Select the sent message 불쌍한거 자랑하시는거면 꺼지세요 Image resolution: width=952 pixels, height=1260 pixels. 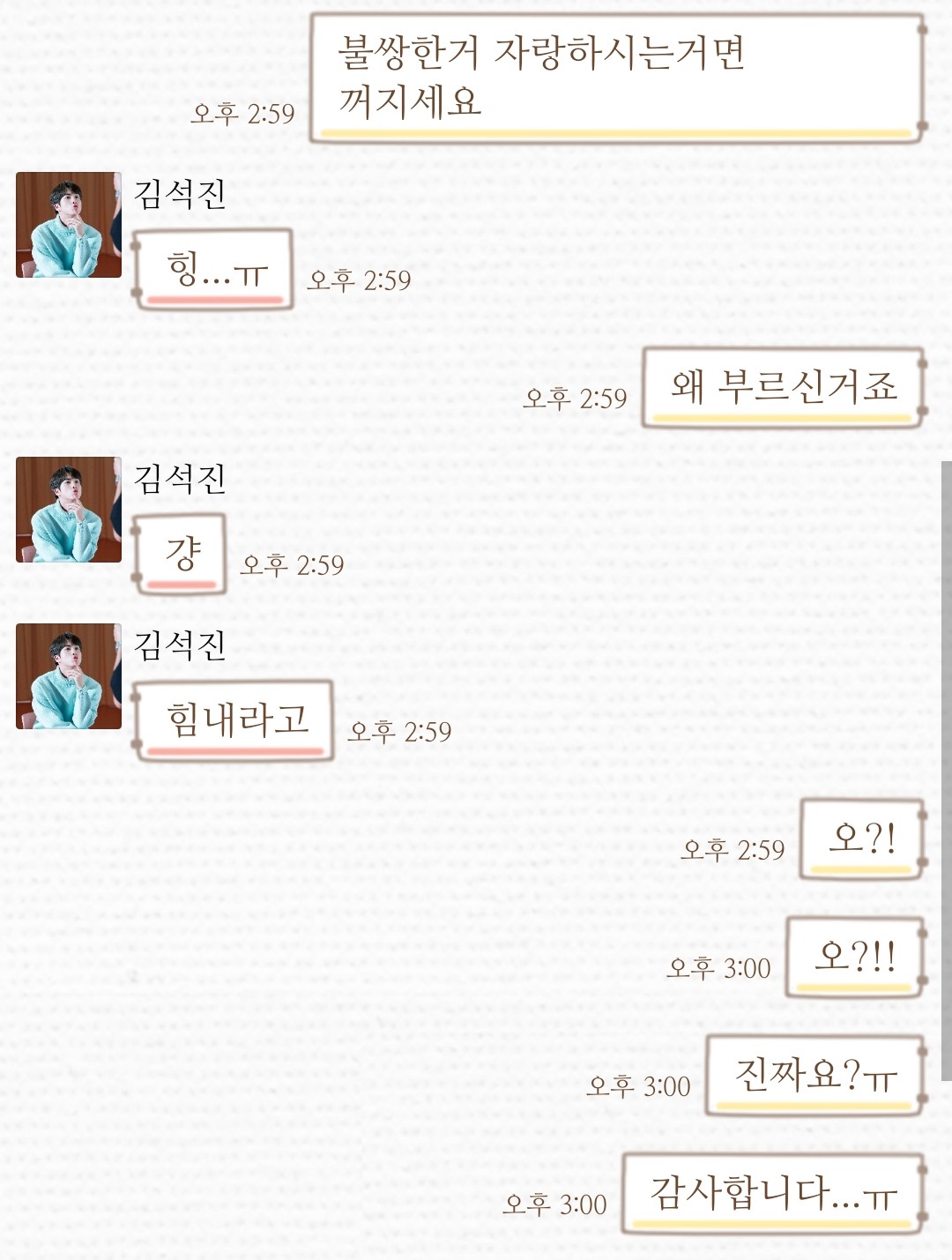click(617, 78)
